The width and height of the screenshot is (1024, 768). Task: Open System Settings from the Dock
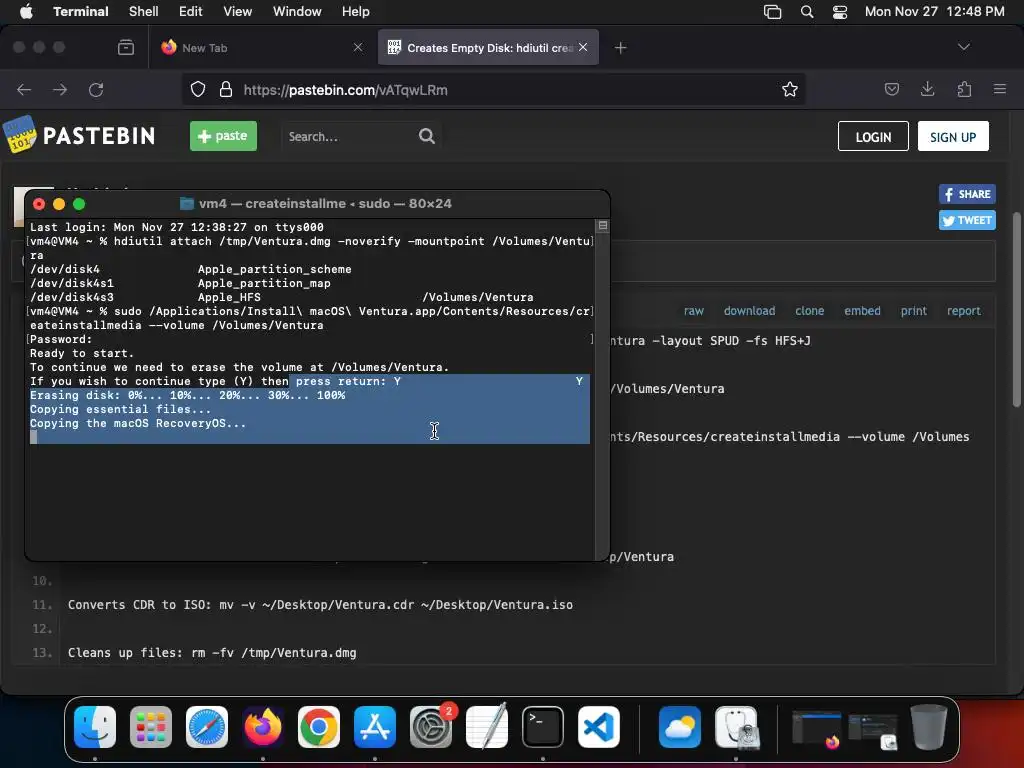[x=431, y=727]
